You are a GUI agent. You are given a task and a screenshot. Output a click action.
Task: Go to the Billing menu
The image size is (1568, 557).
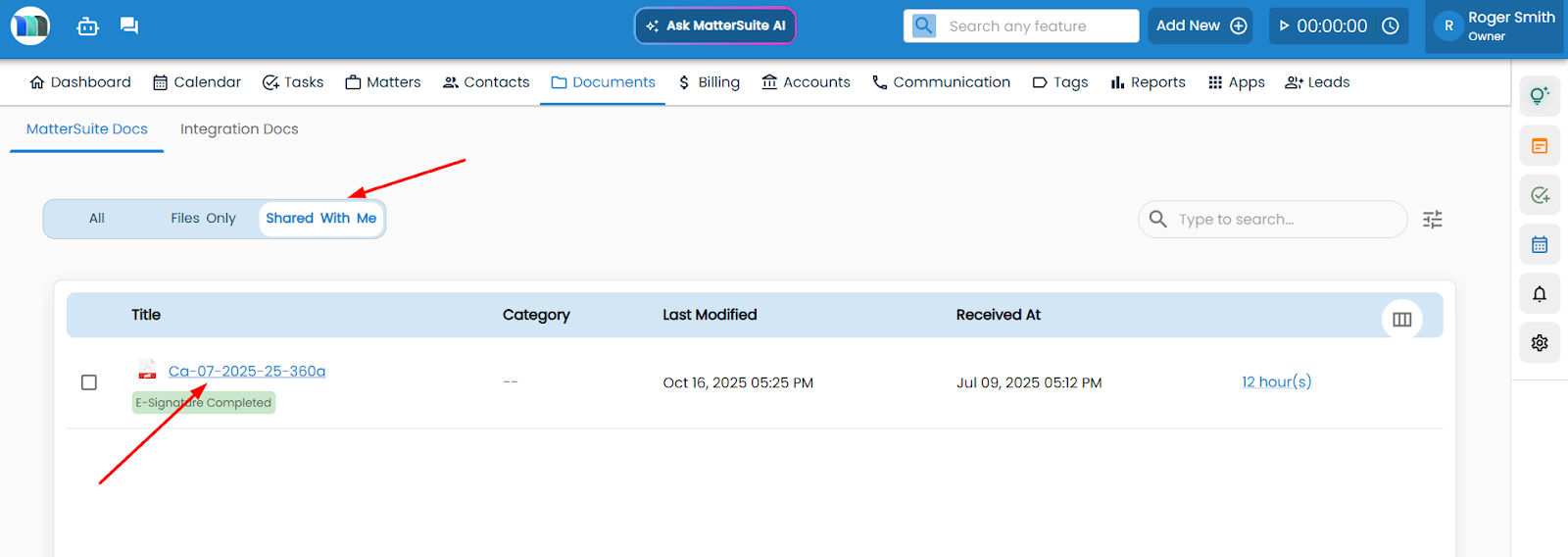709,82
